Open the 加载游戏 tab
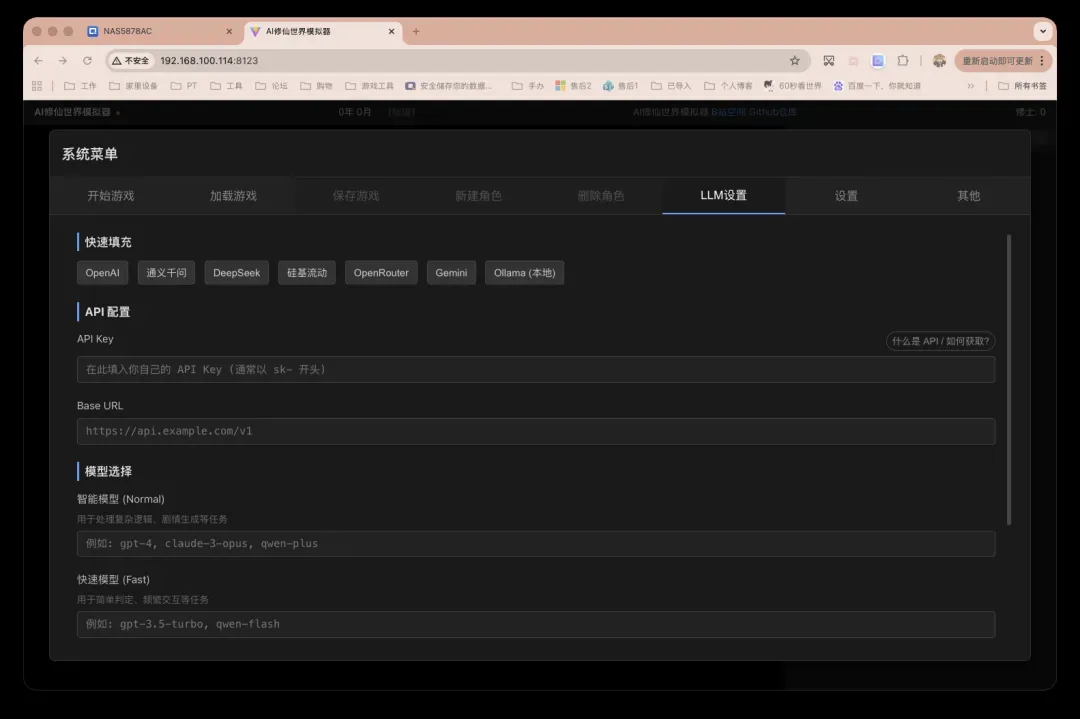This screenshot has width=1080, height=719. (x=233, y=196)
